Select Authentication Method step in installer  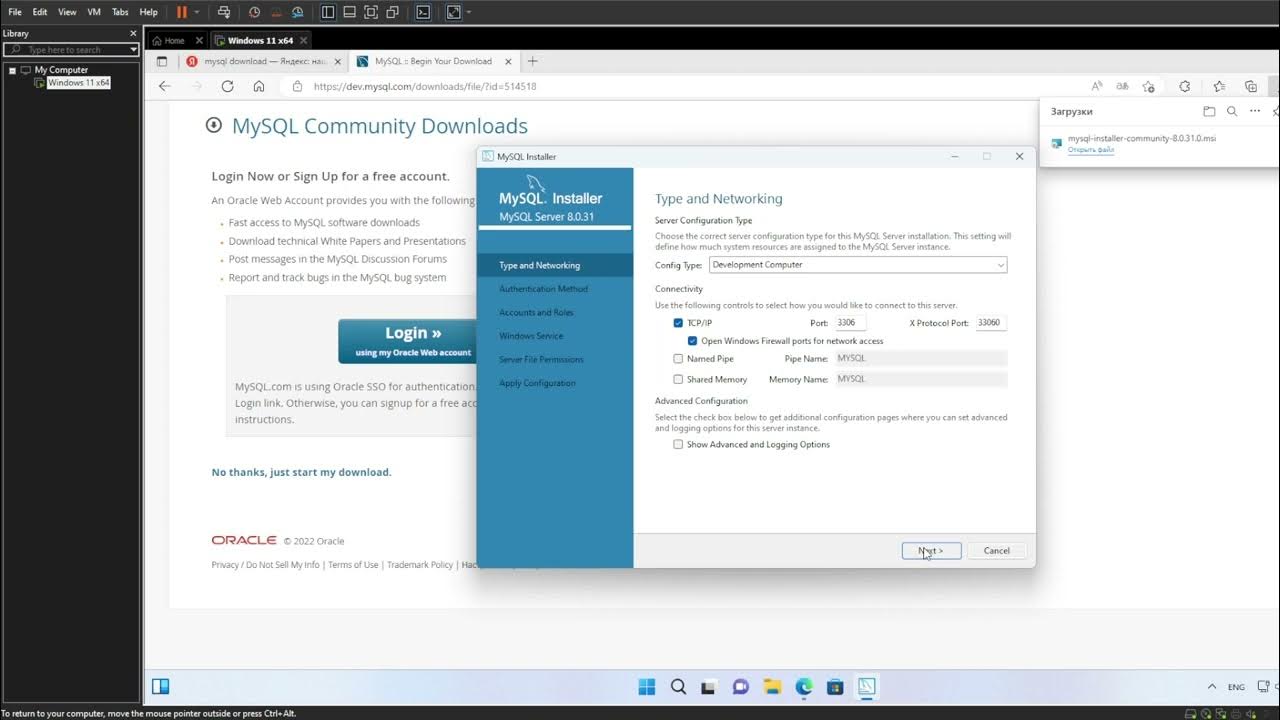click(543, 289)
